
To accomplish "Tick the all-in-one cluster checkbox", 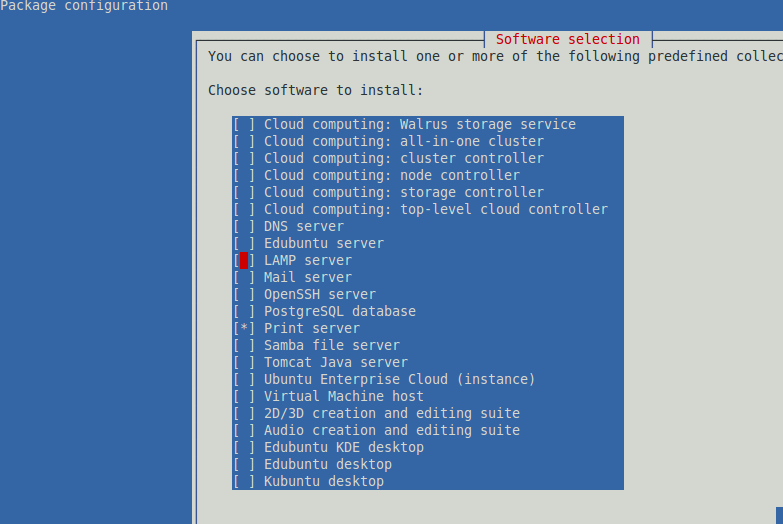I will [244, 141].
